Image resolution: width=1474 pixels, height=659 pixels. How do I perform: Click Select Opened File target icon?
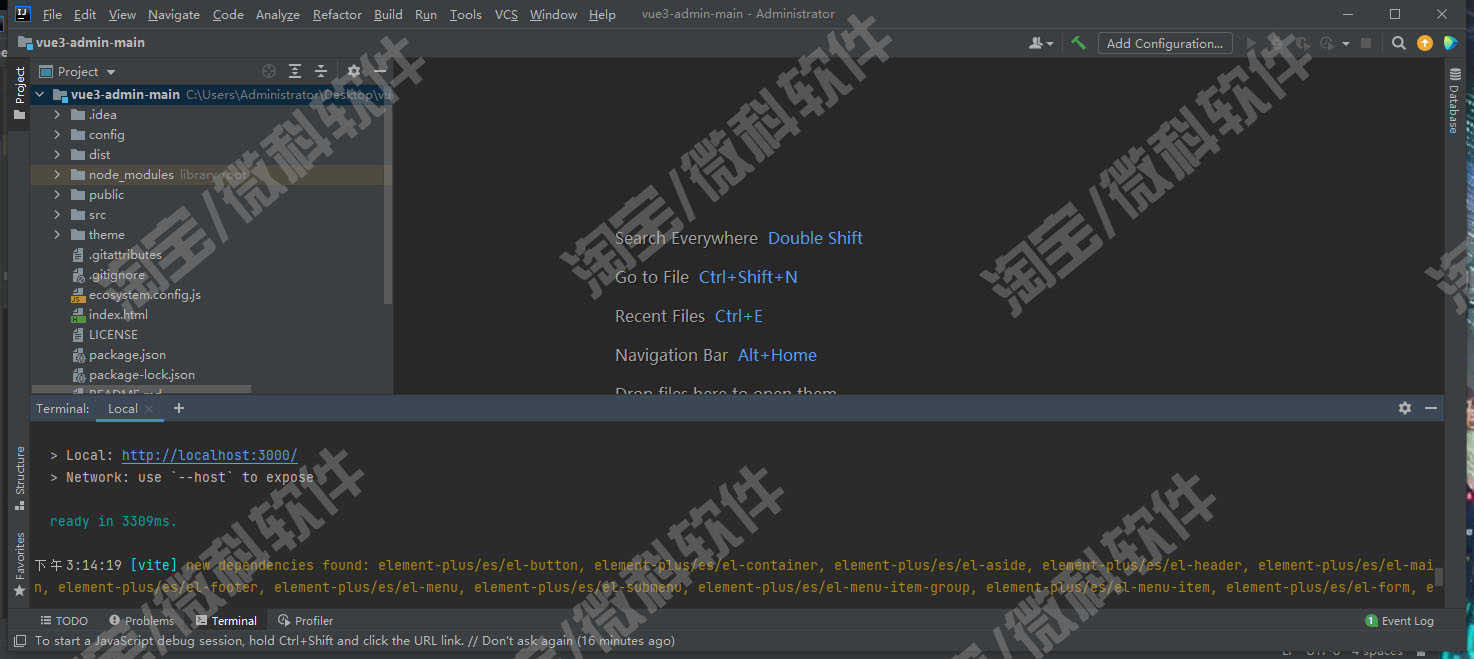(x=269, y=71)
